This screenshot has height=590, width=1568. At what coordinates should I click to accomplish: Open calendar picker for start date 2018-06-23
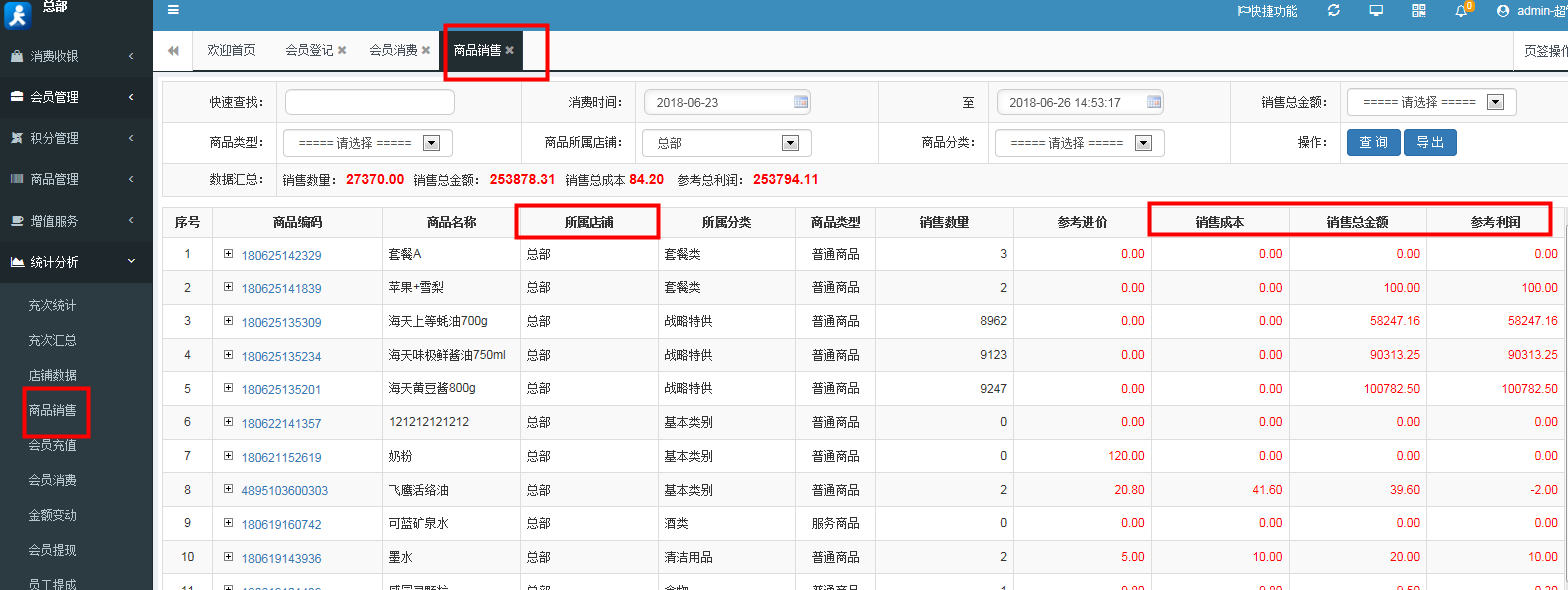pos(800,102)
